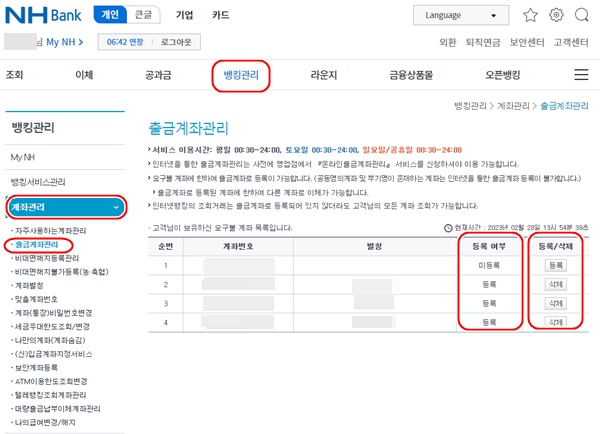Viewport: 600px width, 434px height.
Task: Open My NH chevron link
Action: tap(64, 42)
